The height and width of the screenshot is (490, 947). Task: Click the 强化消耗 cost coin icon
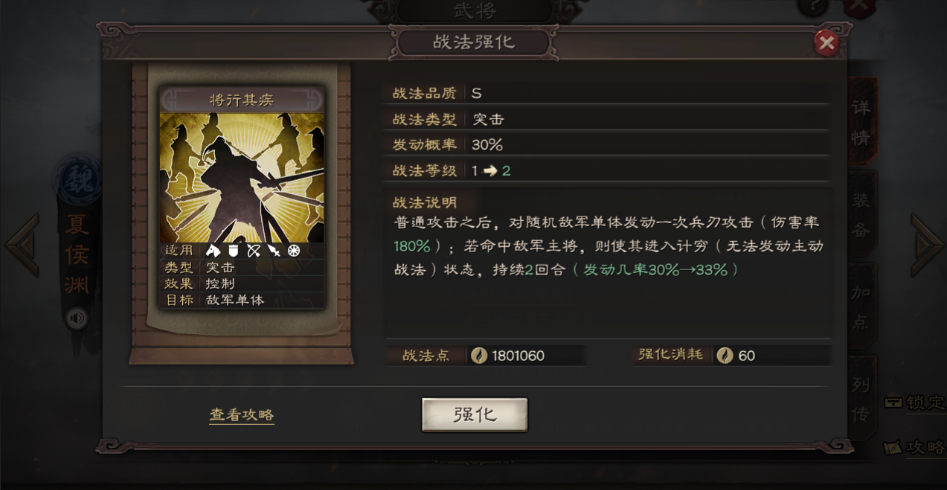point(725,356)
